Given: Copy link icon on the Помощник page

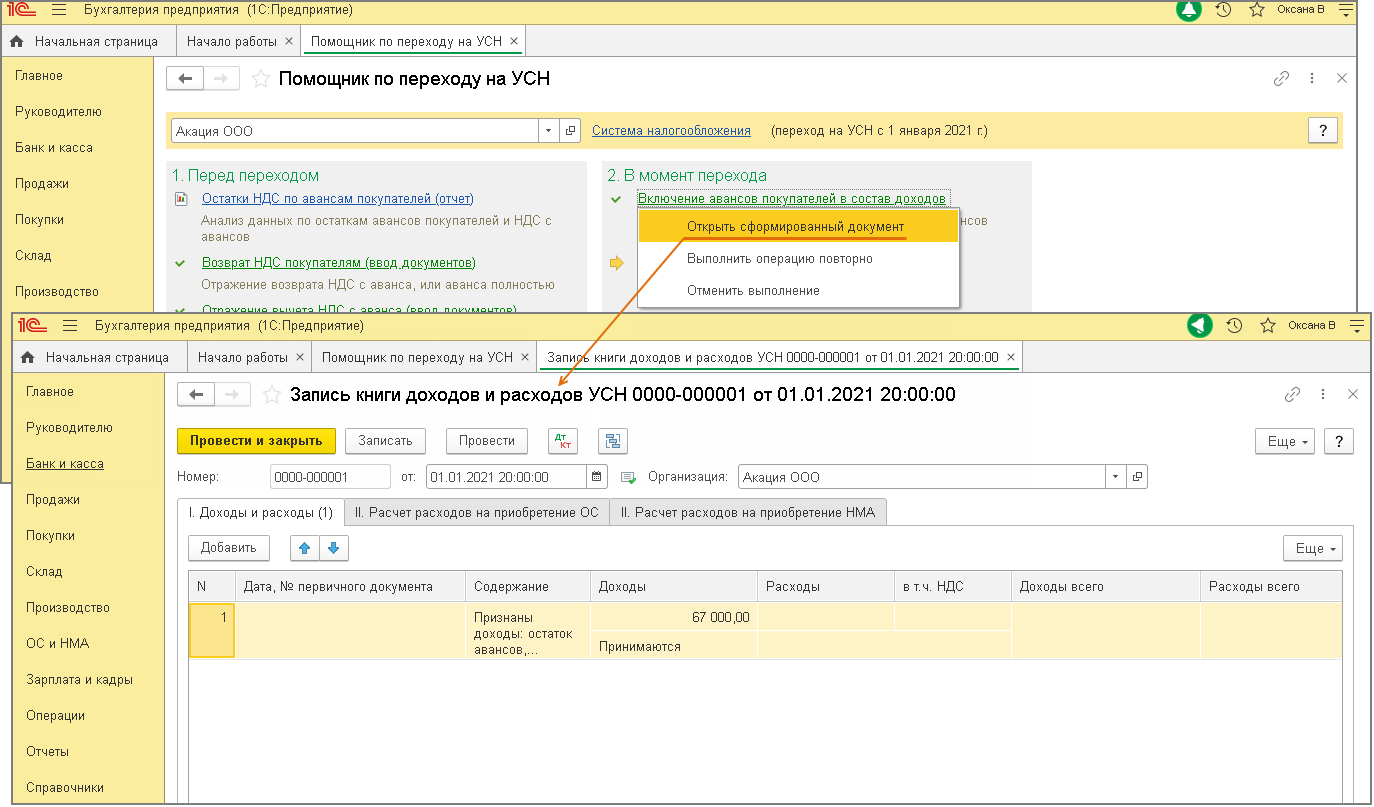Looking at the screenshot, I should pyautogui.click(x=1281, y=79).
